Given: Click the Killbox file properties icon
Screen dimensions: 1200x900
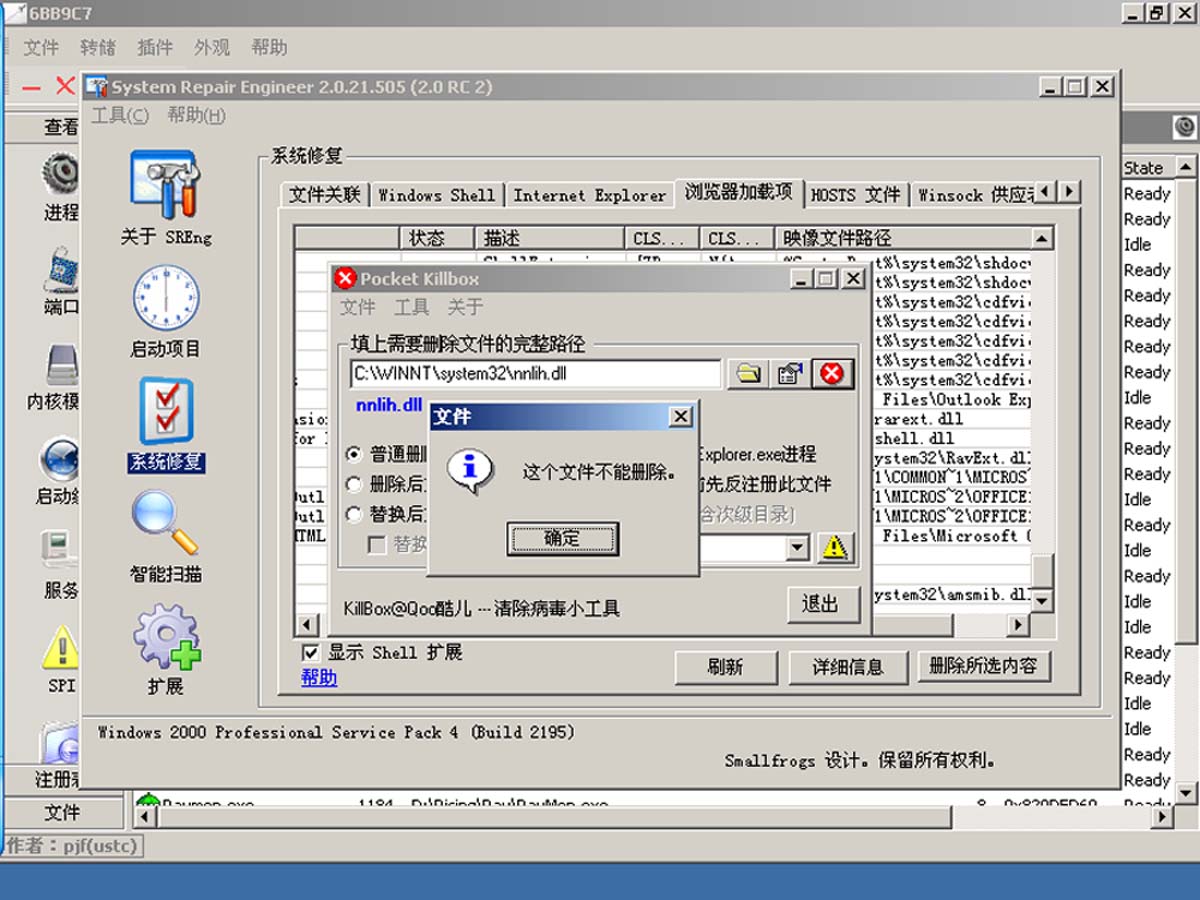Looking at the screenshot, I should click(790, 374).
